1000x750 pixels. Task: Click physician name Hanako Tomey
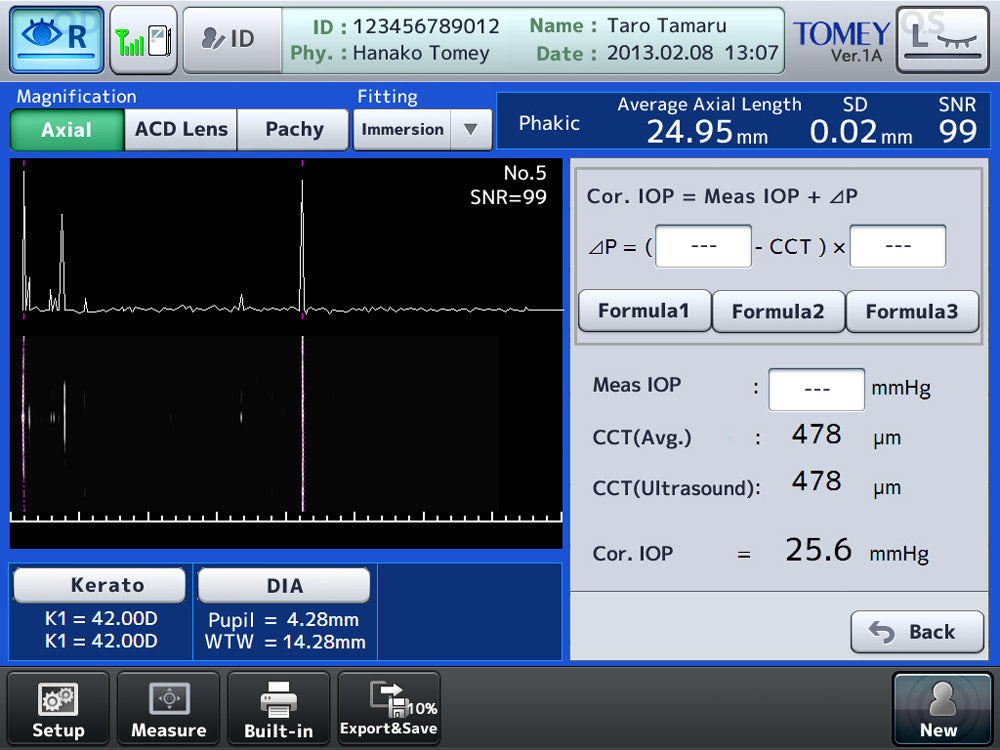421,54
